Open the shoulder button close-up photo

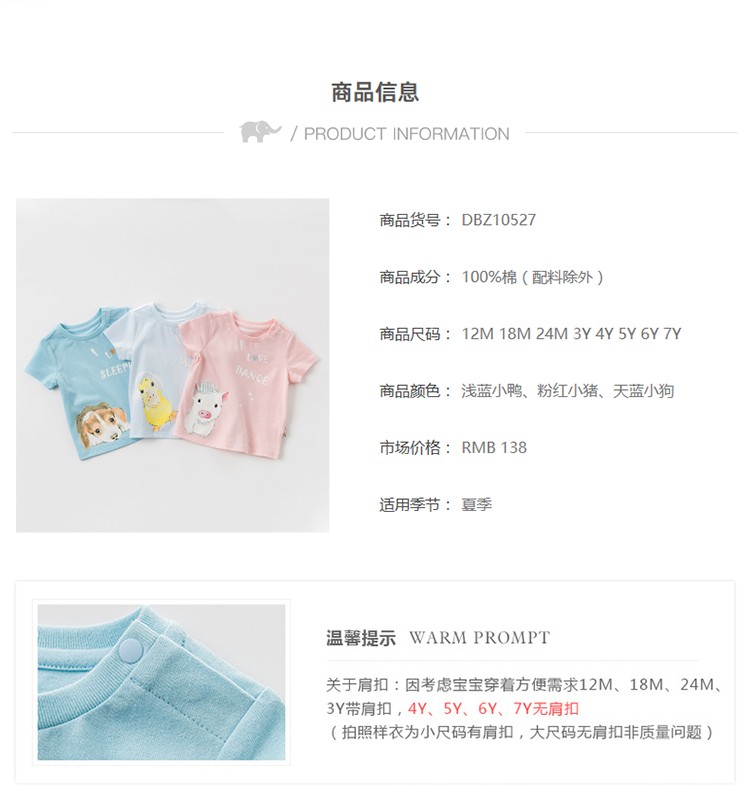coord(161,682)
